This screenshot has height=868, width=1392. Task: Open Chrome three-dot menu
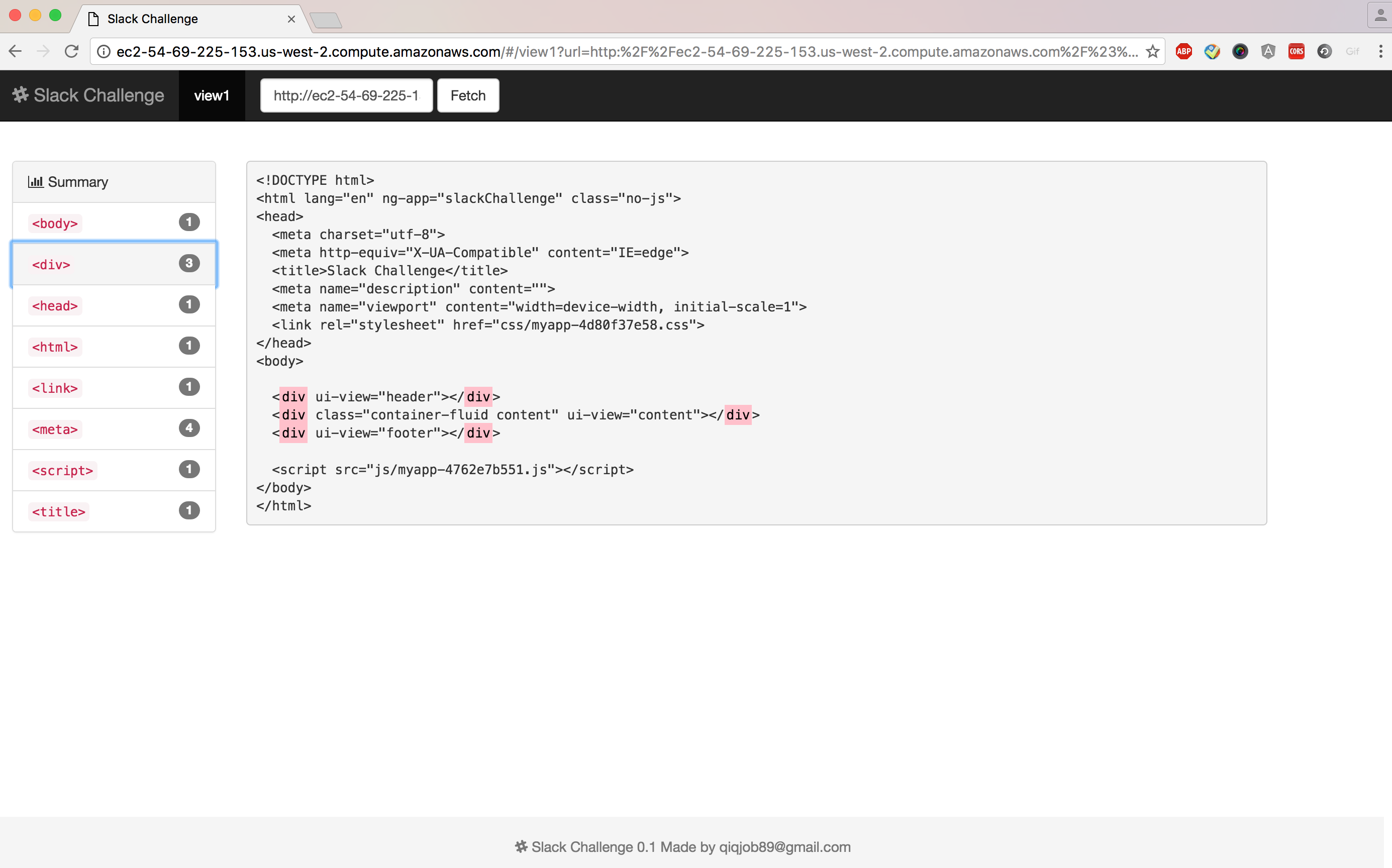pyautogui.click(x=1380, y=52)
